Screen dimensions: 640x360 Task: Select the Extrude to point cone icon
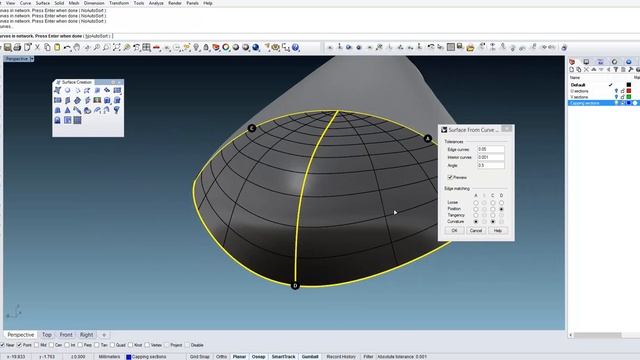(67, 110)
